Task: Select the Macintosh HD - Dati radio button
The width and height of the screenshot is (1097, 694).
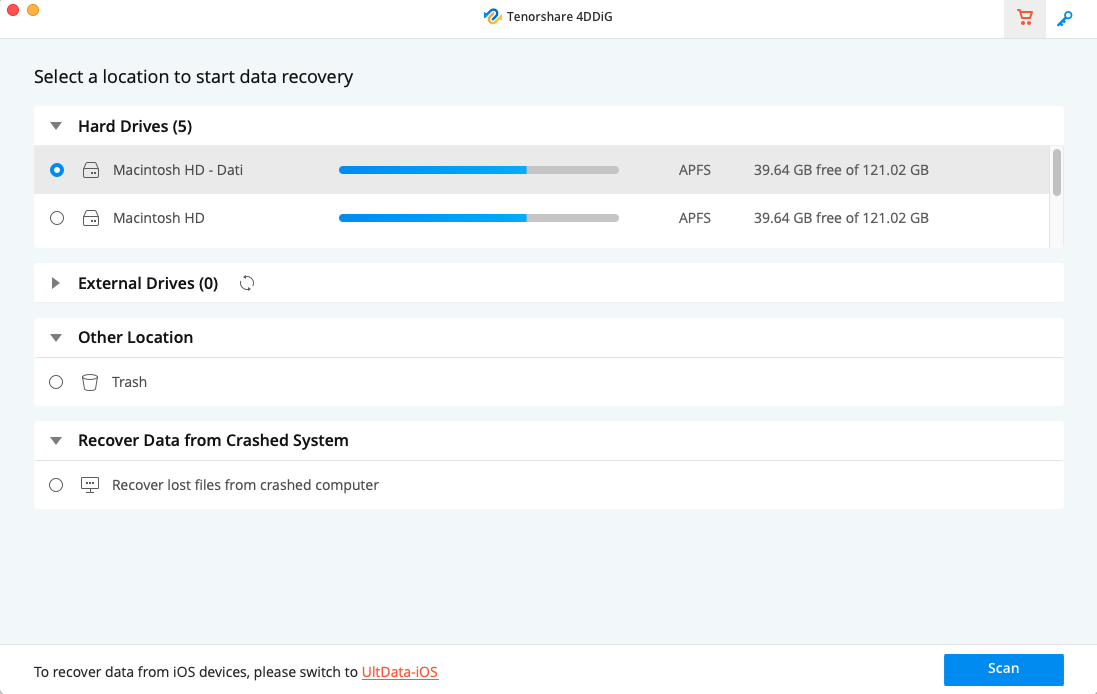Action: pos(57,170)
